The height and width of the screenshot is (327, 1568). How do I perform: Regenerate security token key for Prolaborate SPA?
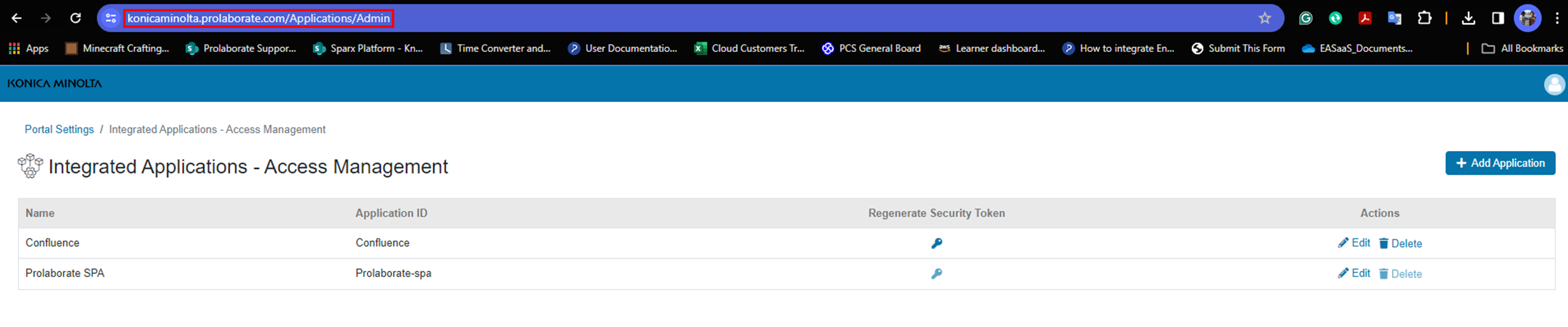[x=936, y=274]
